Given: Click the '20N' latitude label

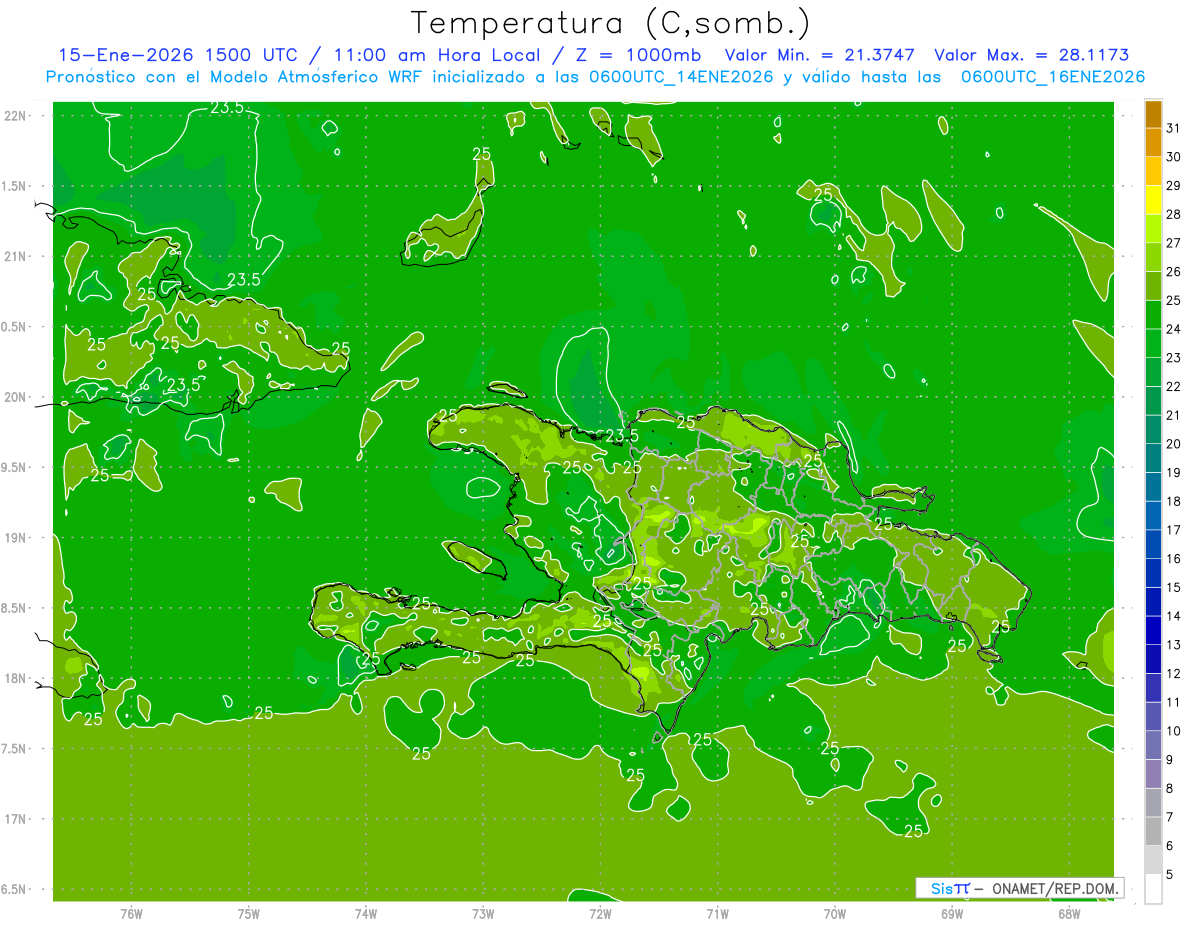Looking at the screenshot, I should tap(17, 398).
